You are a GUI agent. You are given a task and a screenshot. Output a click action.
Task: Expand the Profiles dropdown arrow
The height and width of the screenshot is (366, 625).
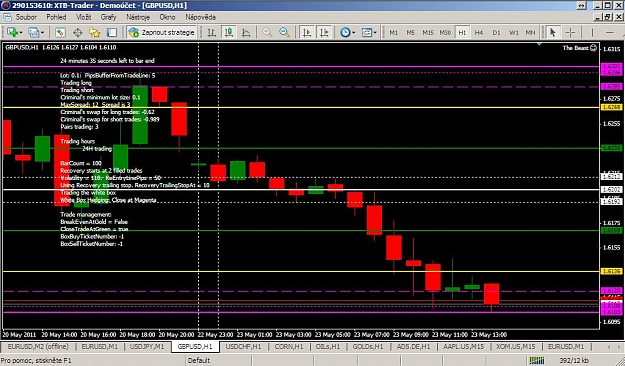(42, 33)
